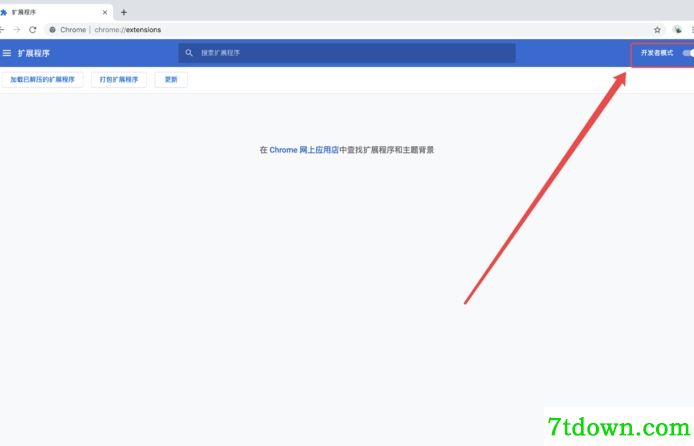Click 加载已解压的扩展程序 button

[x=42, y=80]
